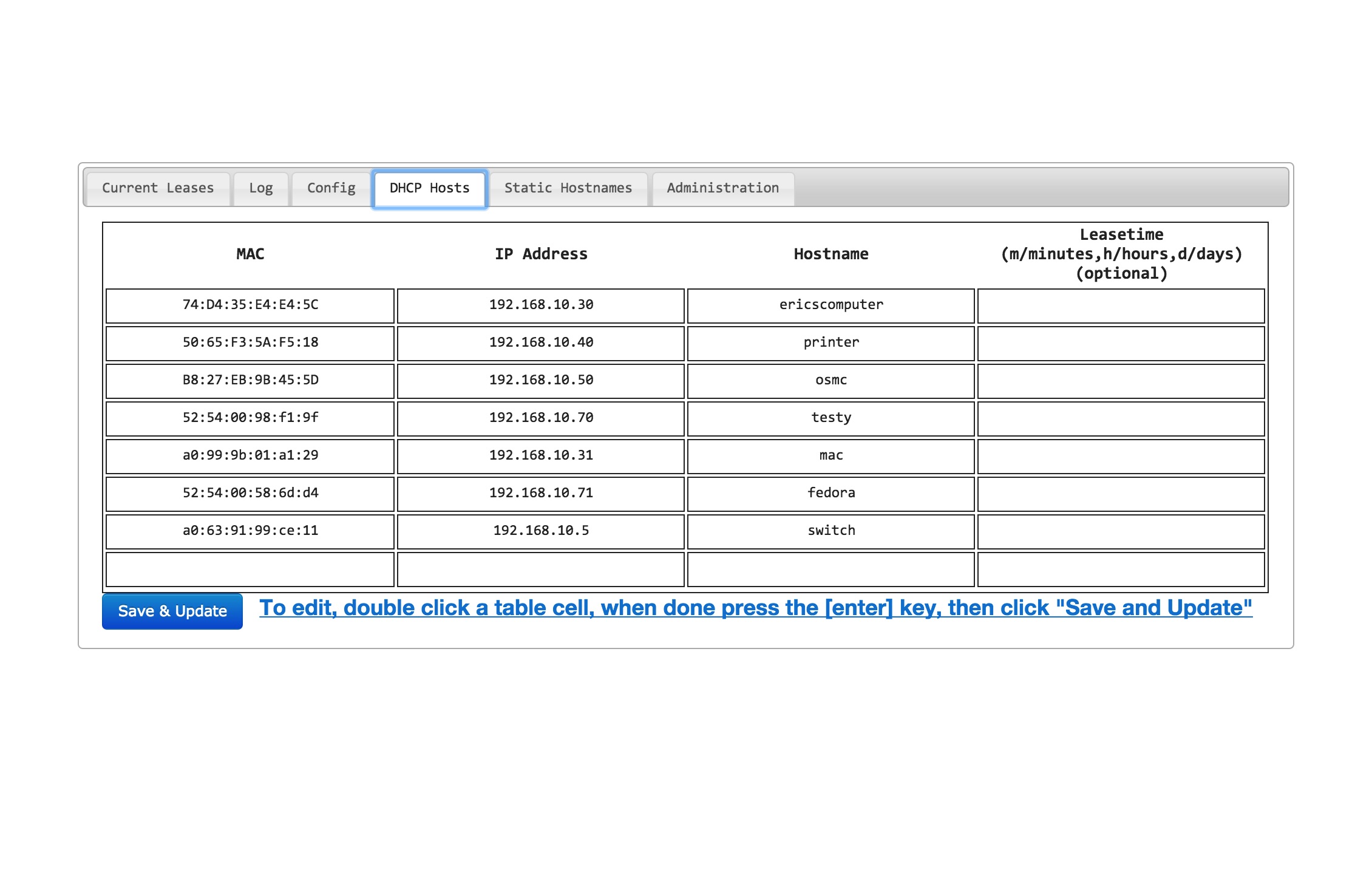Open the Log tab
The height and width of the screenshot is (878, 1372).
(x=260, y=188)
